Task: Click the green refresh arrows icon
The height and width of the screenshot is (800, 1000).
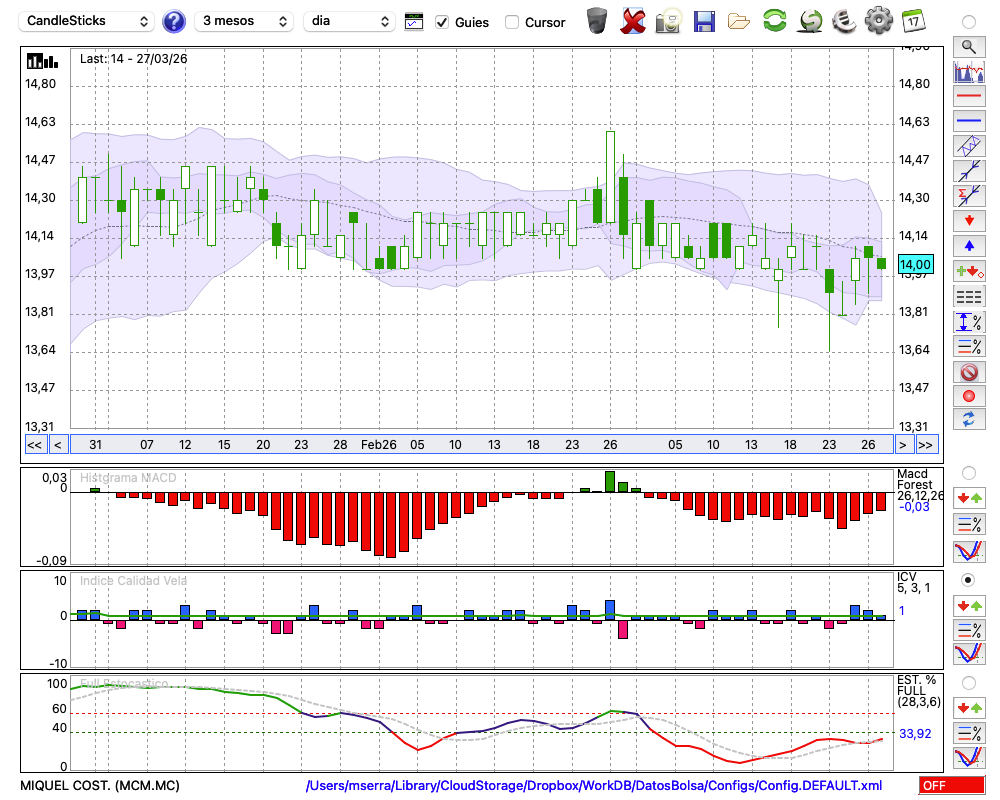Action: (x=774, y=20)
